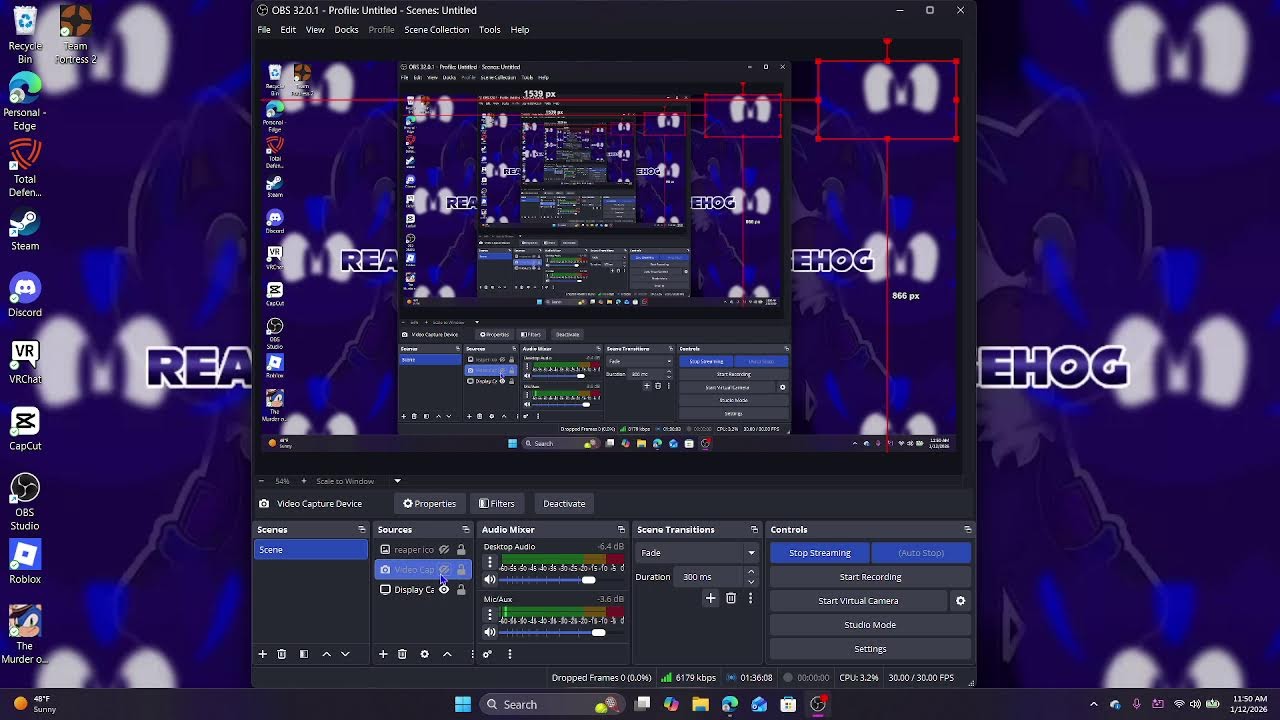The height and width of the screenshot is (720, 1280).
Task: Mute Mic/Aux audio
Action: point(490,632)
